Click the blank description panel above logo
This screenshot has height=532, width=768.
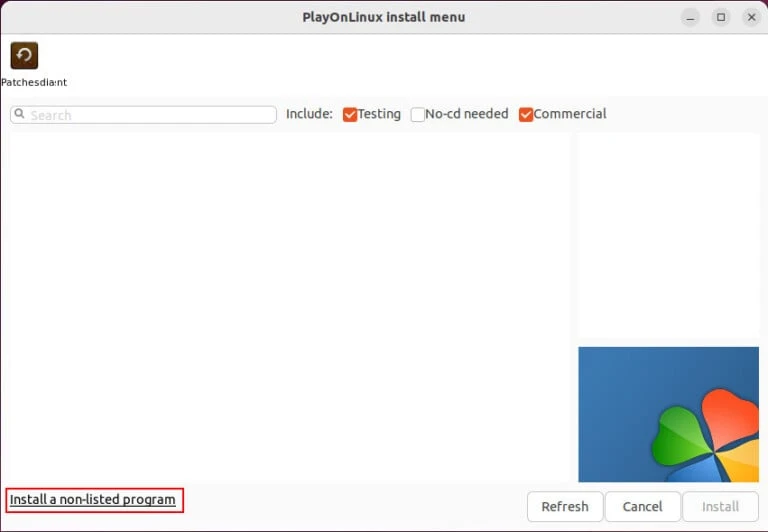click(668, 235)
